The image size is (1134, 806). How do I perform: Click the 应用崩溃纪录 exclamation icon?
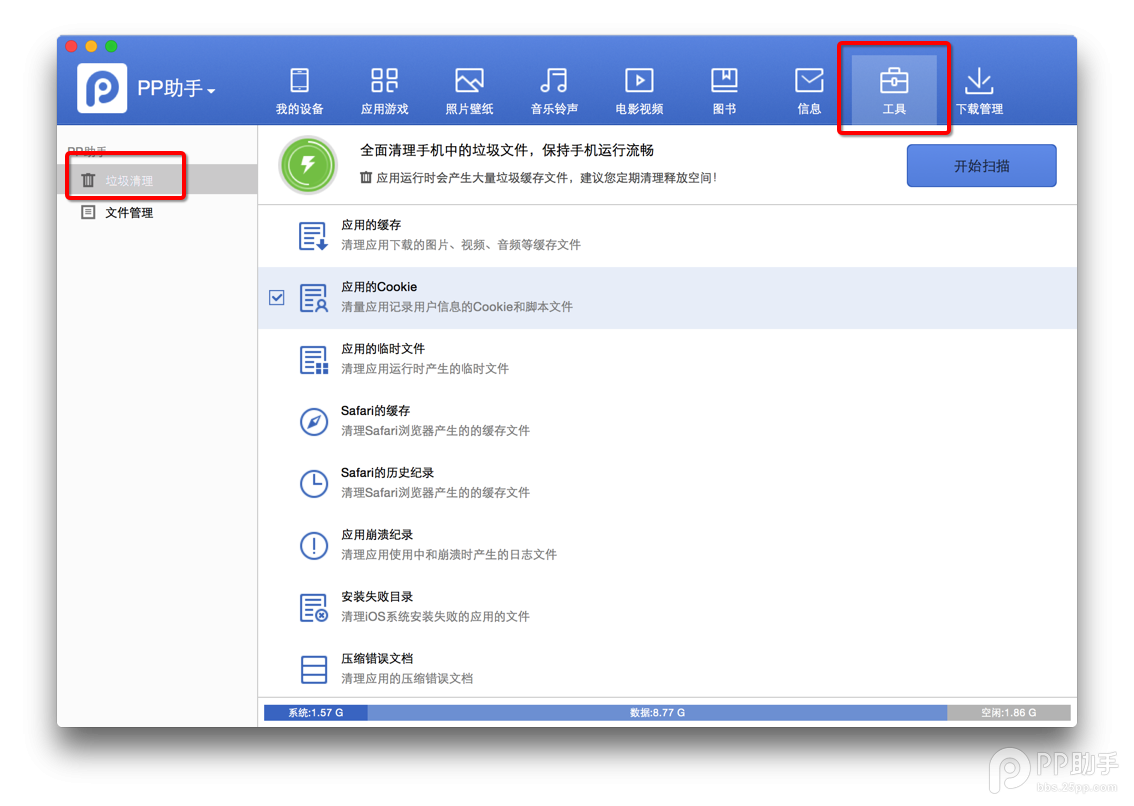pyautogui.click(x=313, y=546)
